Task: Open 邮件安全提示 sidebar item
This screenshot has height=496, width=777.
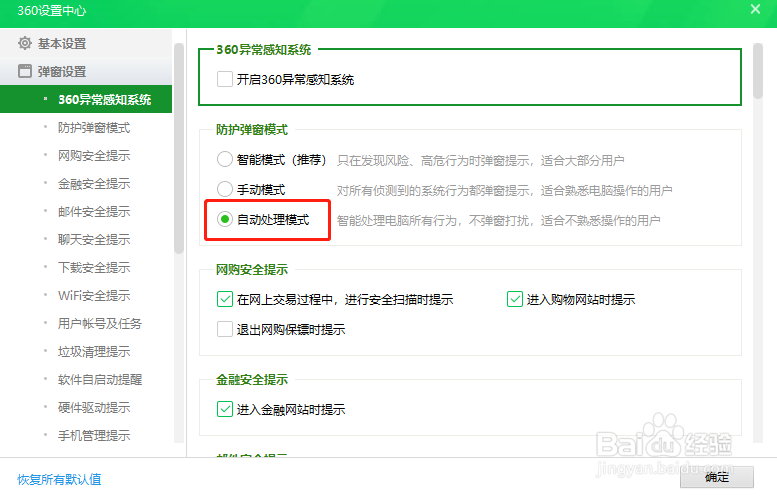Action: [x=94, y=212]
